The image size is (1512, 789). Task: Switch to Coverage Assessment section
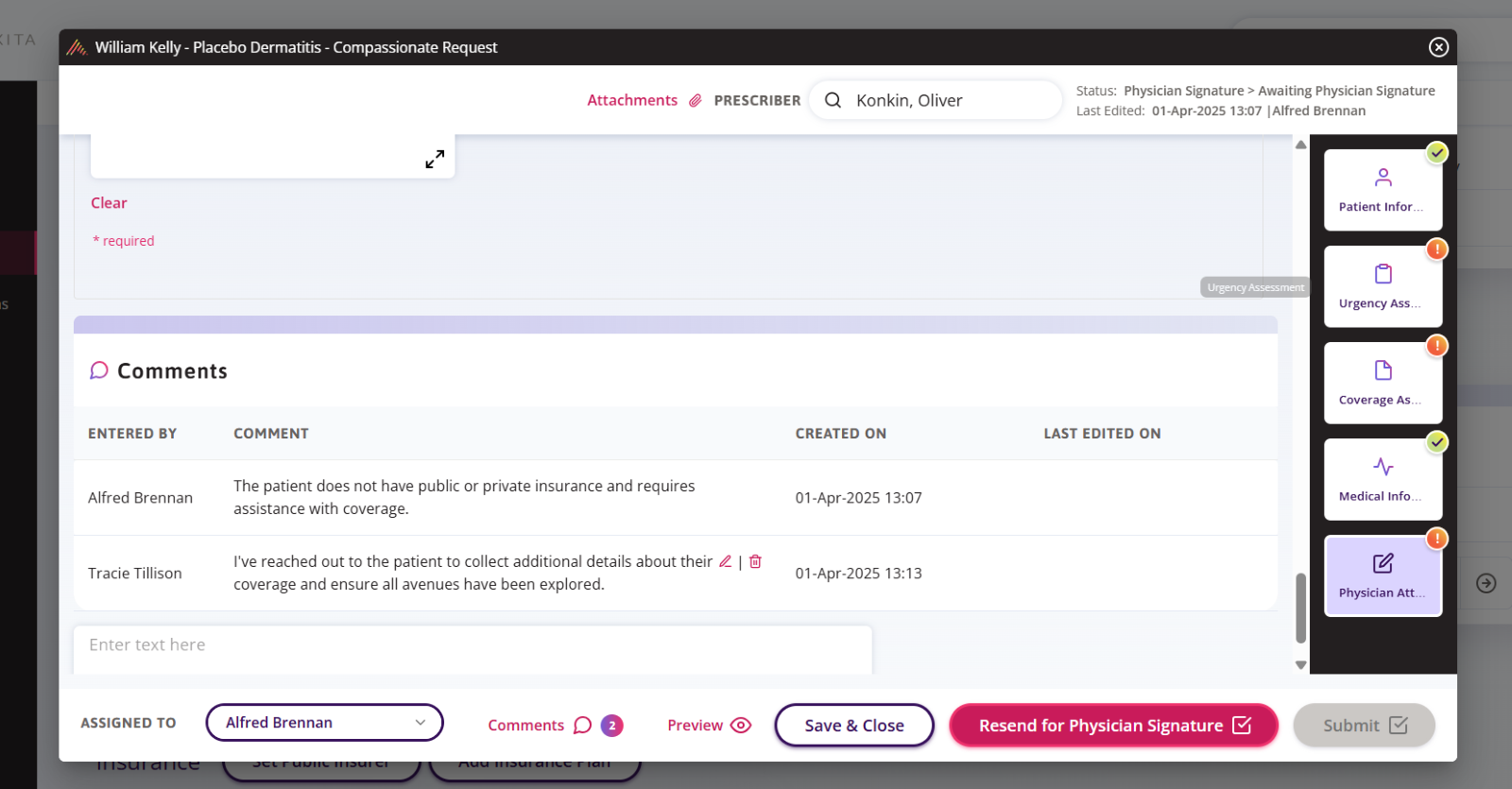1383,383
